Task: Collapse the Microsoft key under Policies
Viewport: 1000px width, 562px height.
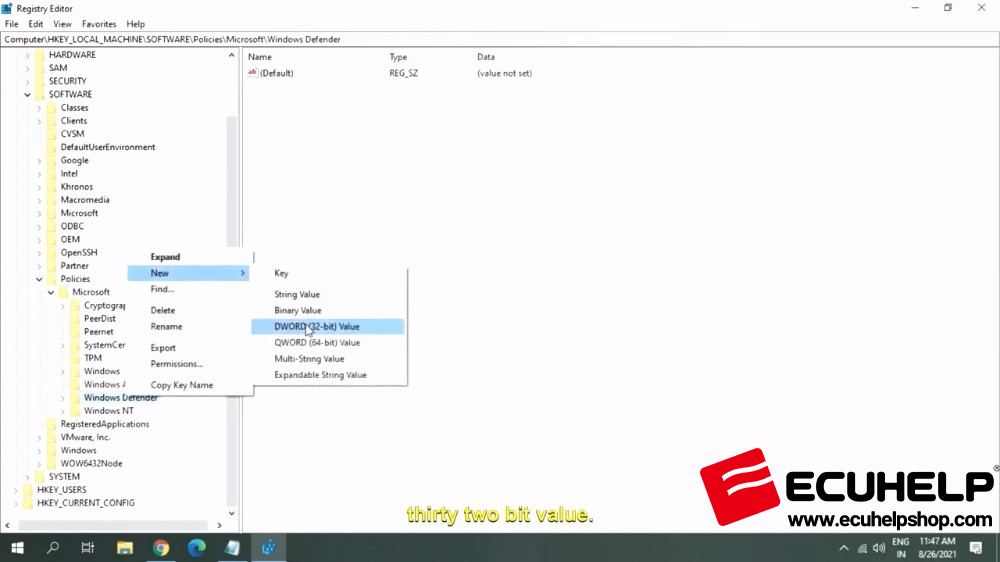Action: (x=51, y=292)
